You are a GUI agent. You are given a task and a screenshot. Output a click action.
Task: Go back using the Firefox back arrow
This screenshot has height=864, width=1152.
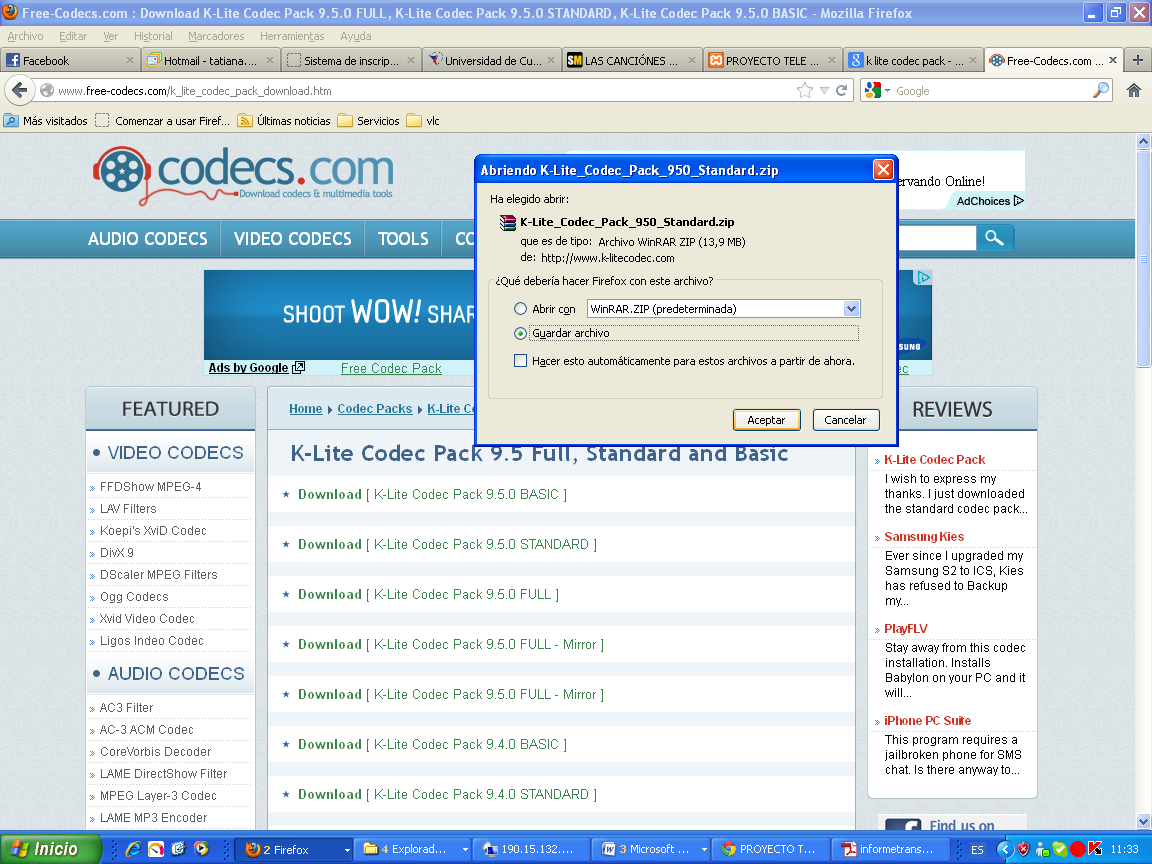[x=20, y=90]
